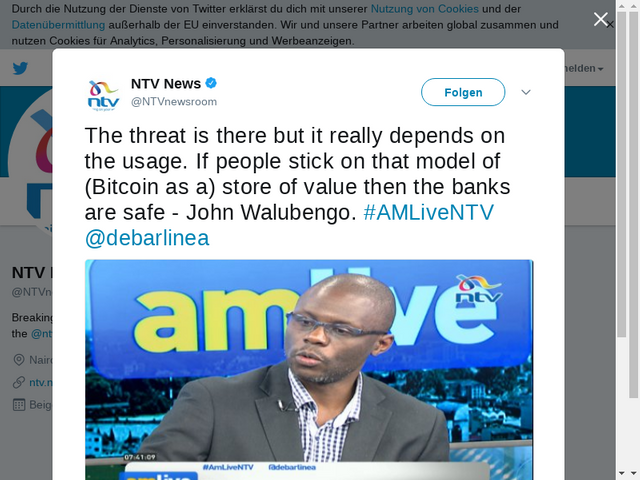The width and height of the screenshot is (640, 480).
Task: Open the @NTVnewsroom handle
Action: 174,102
